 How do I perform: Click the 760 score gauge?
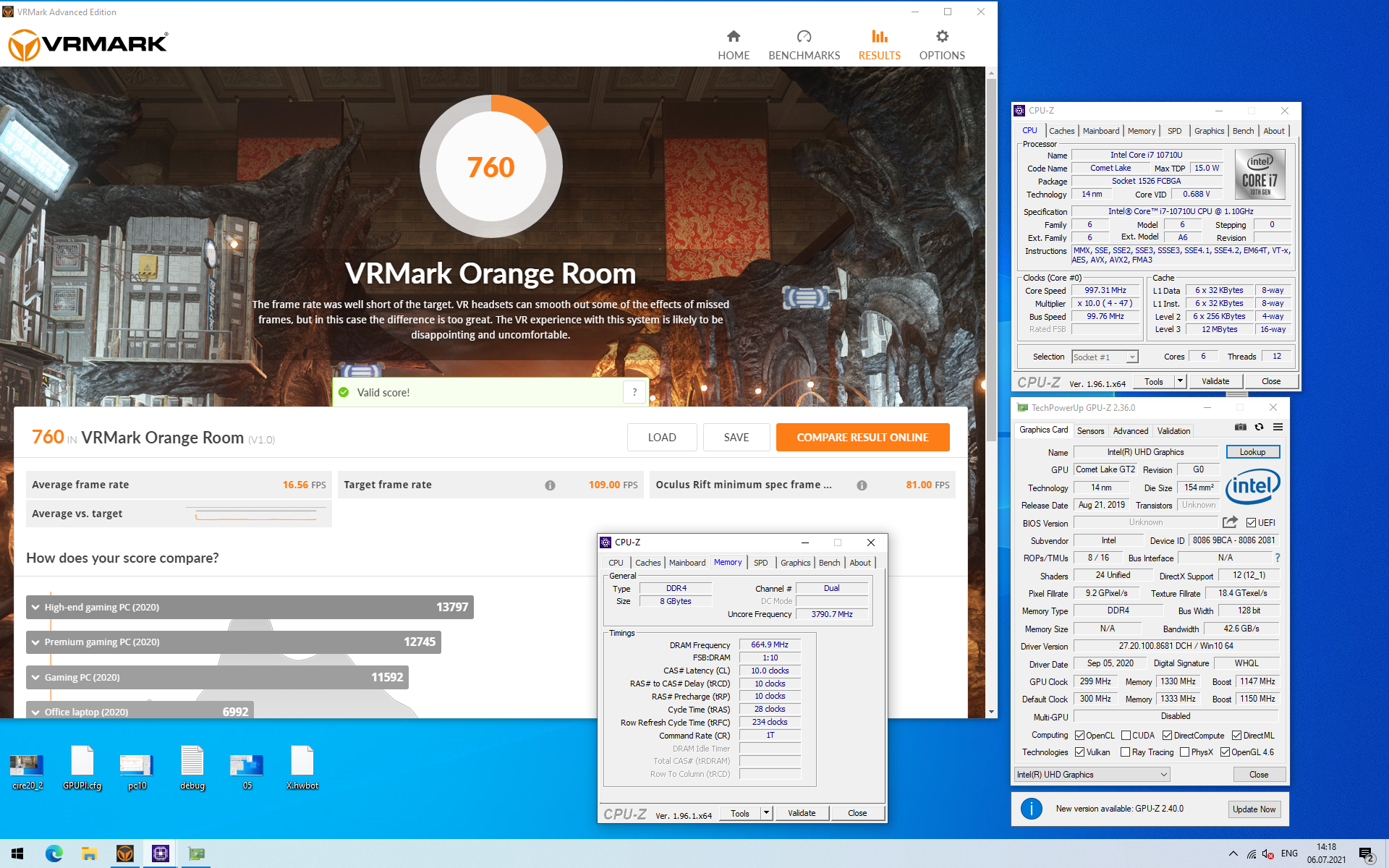tap(490, 167)
